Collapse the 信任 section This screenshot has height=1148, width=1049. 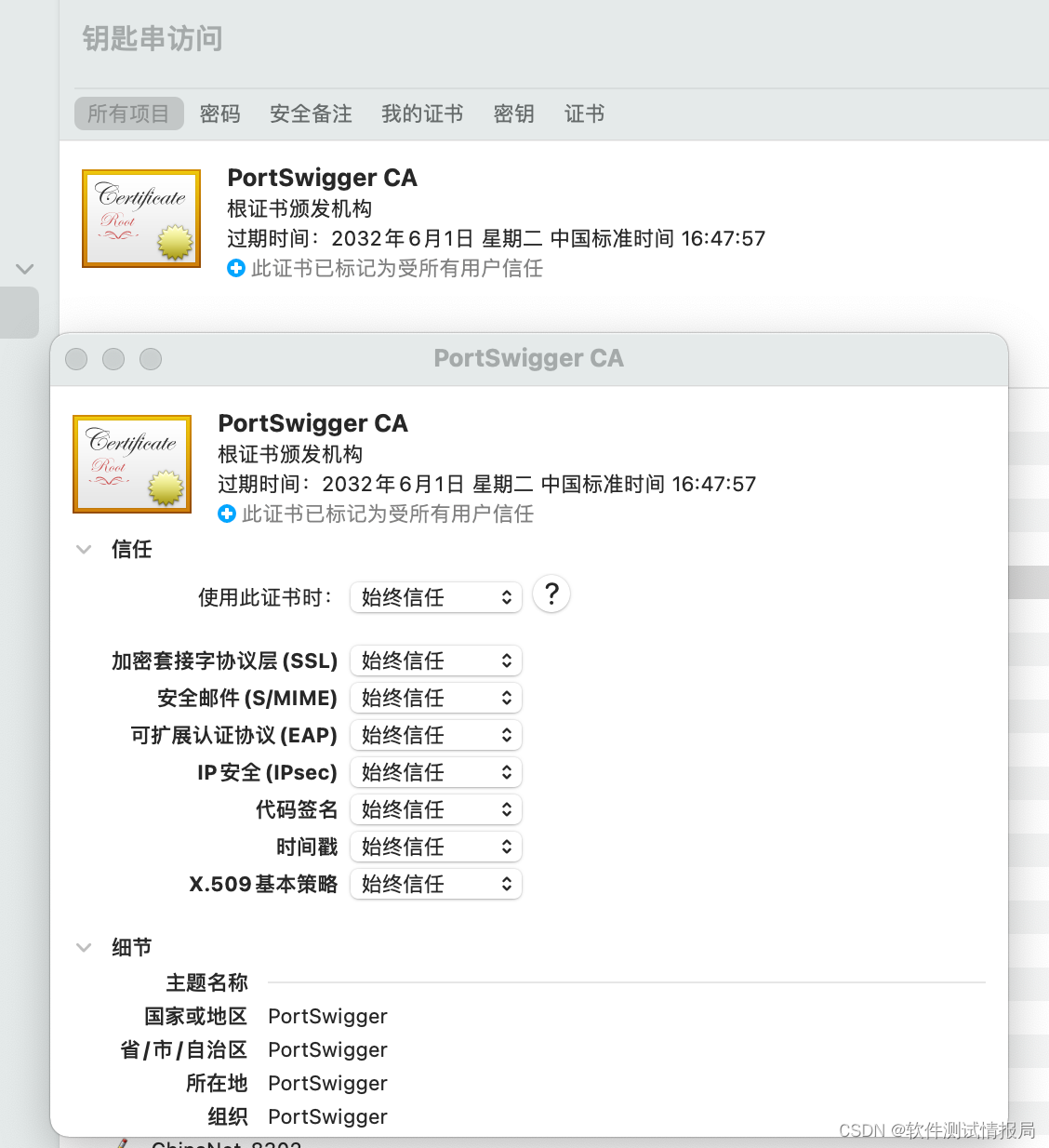pyautogui.click(x=84, y=549)
